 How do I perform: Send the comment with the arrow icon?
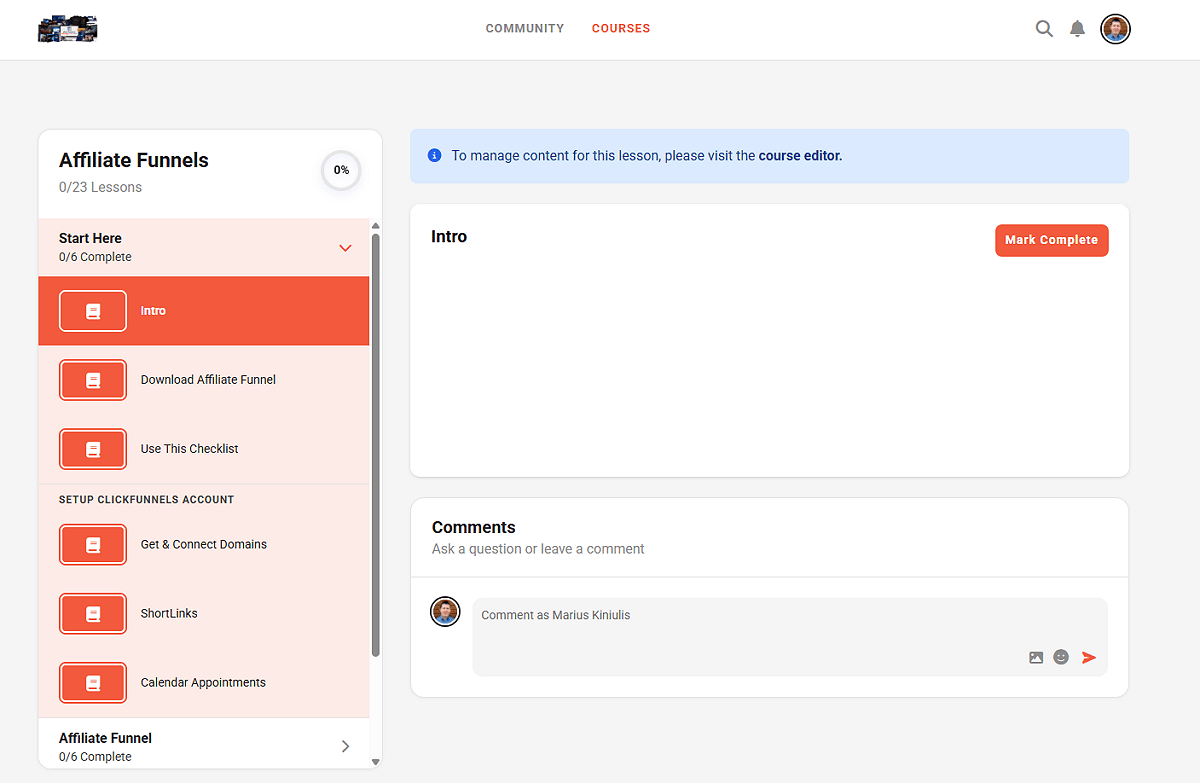click(1089, 657)
